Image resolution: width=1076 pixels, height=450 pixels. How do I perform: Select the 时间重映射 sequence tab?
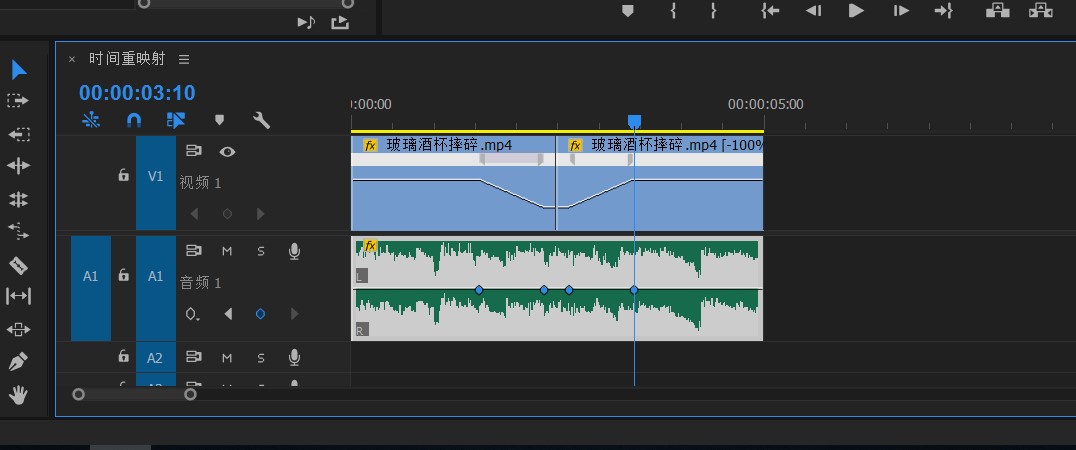coord(127,59)
